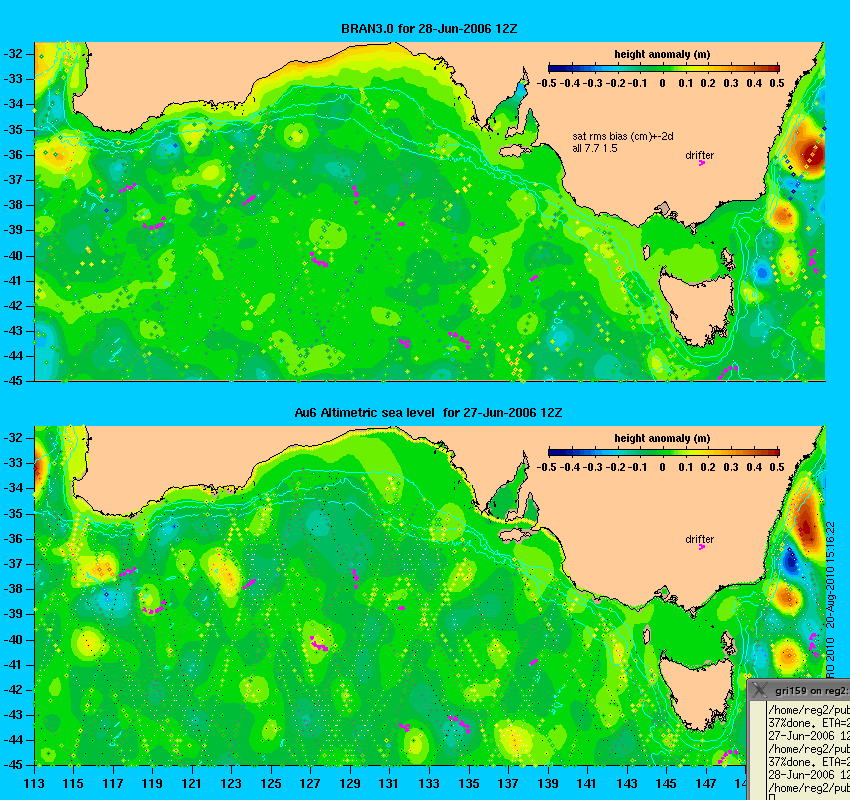Click the height anomaly colorbar on the bottom map
The width and height of the screenshot is (850, 800).
click(664, 452)
